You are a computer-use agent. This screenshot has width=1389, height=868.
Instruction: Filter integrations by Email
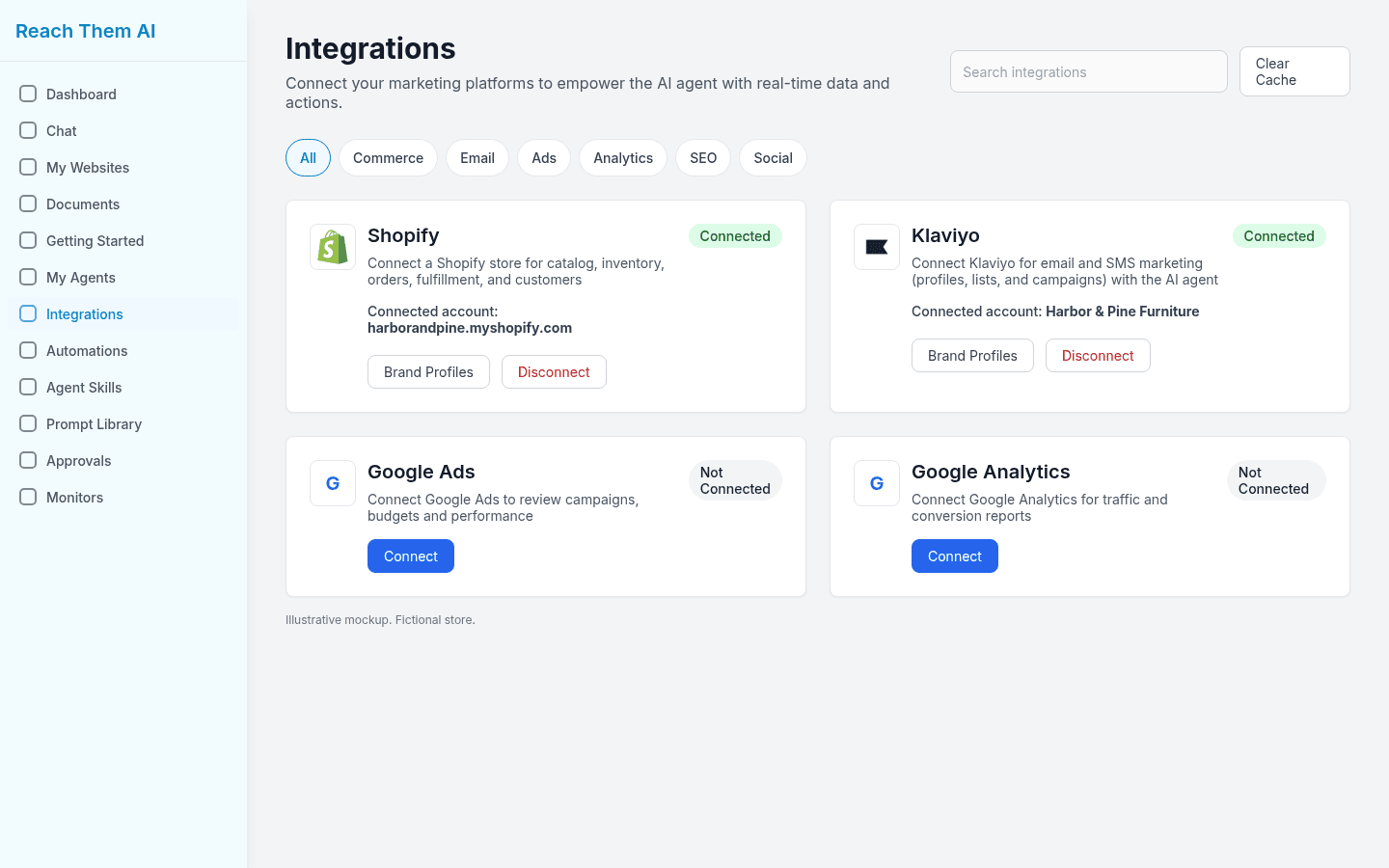pyautogui.click(x=477, y=158)
